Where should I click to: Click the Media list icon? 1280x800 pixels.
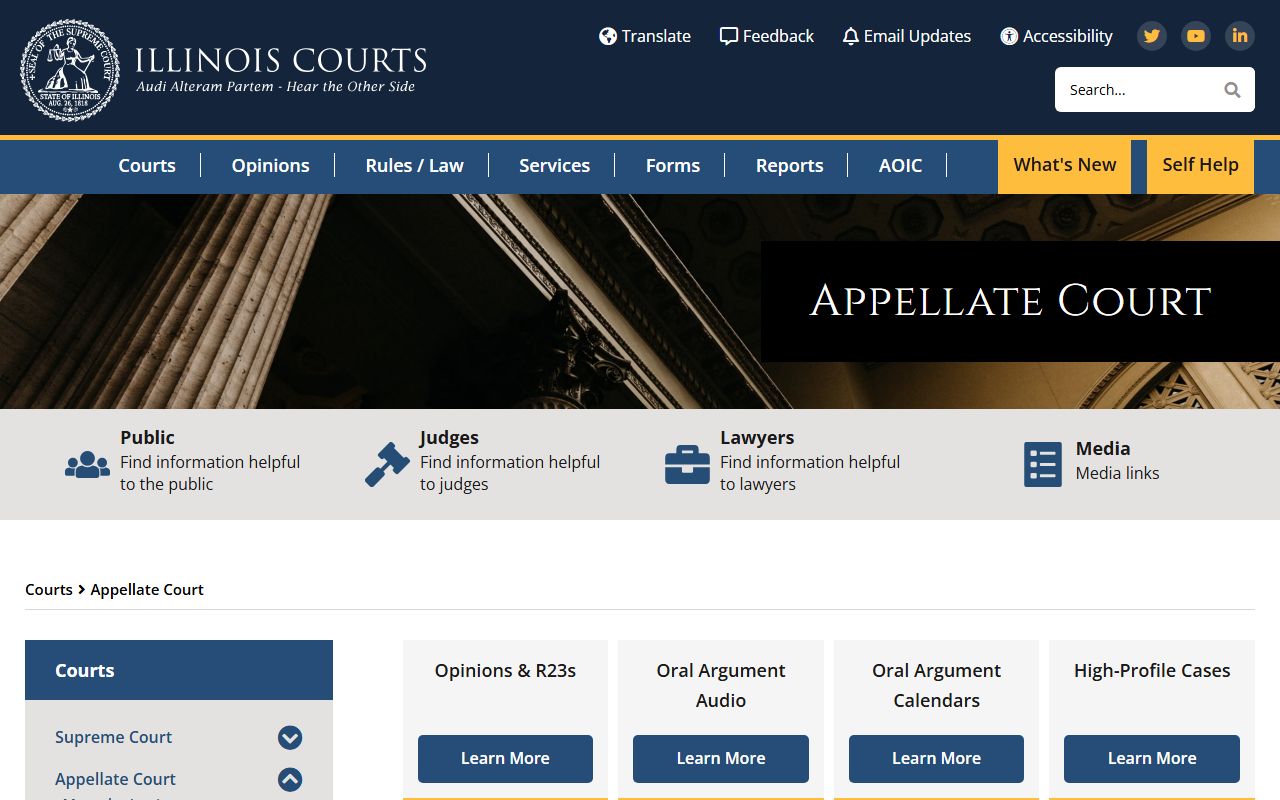tap(1043, 464)
